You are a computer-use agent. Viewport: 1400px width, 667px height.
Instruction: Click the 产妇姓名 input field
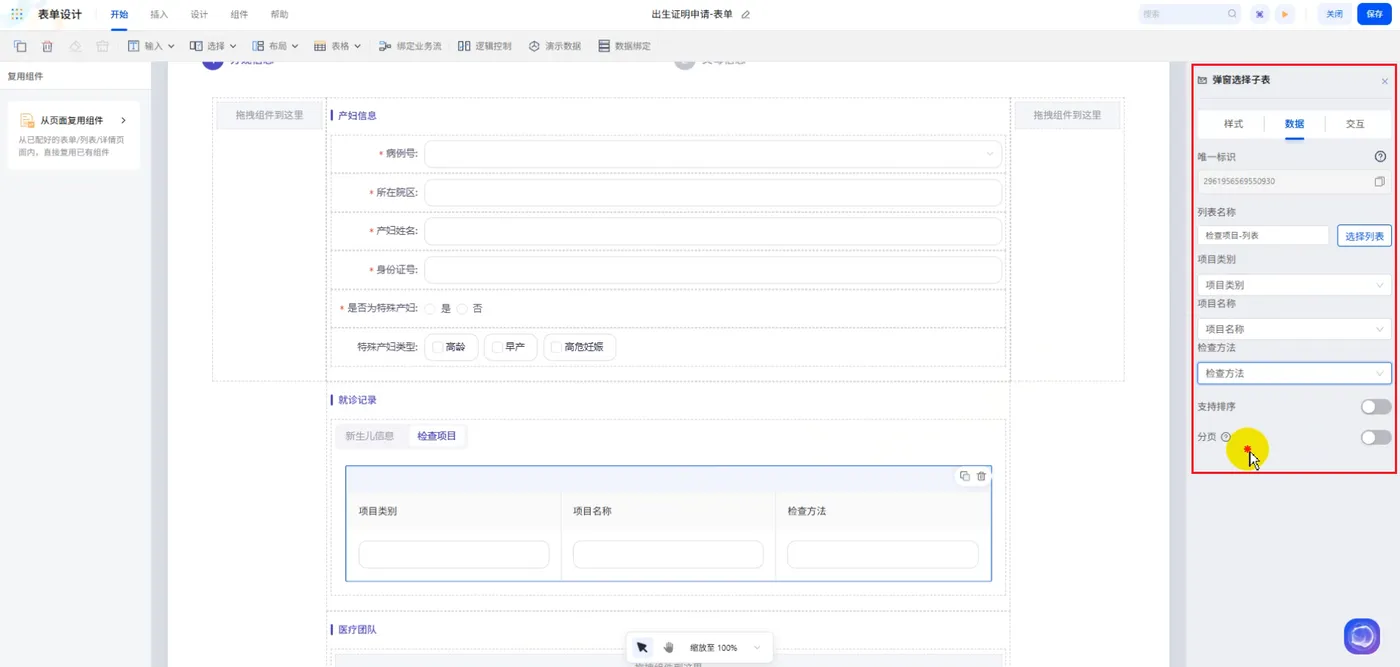tap(713, 232)
